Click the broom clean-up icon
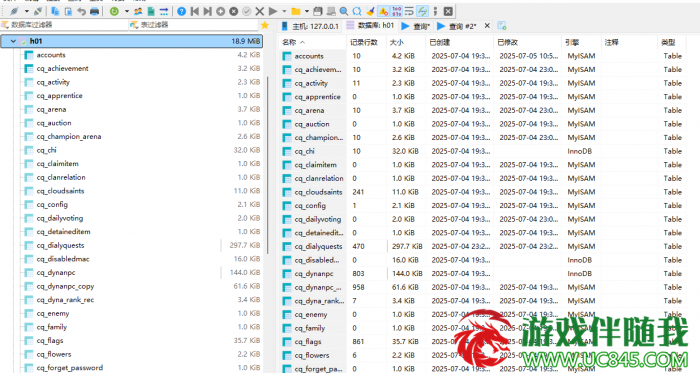 tap(370, 11)
